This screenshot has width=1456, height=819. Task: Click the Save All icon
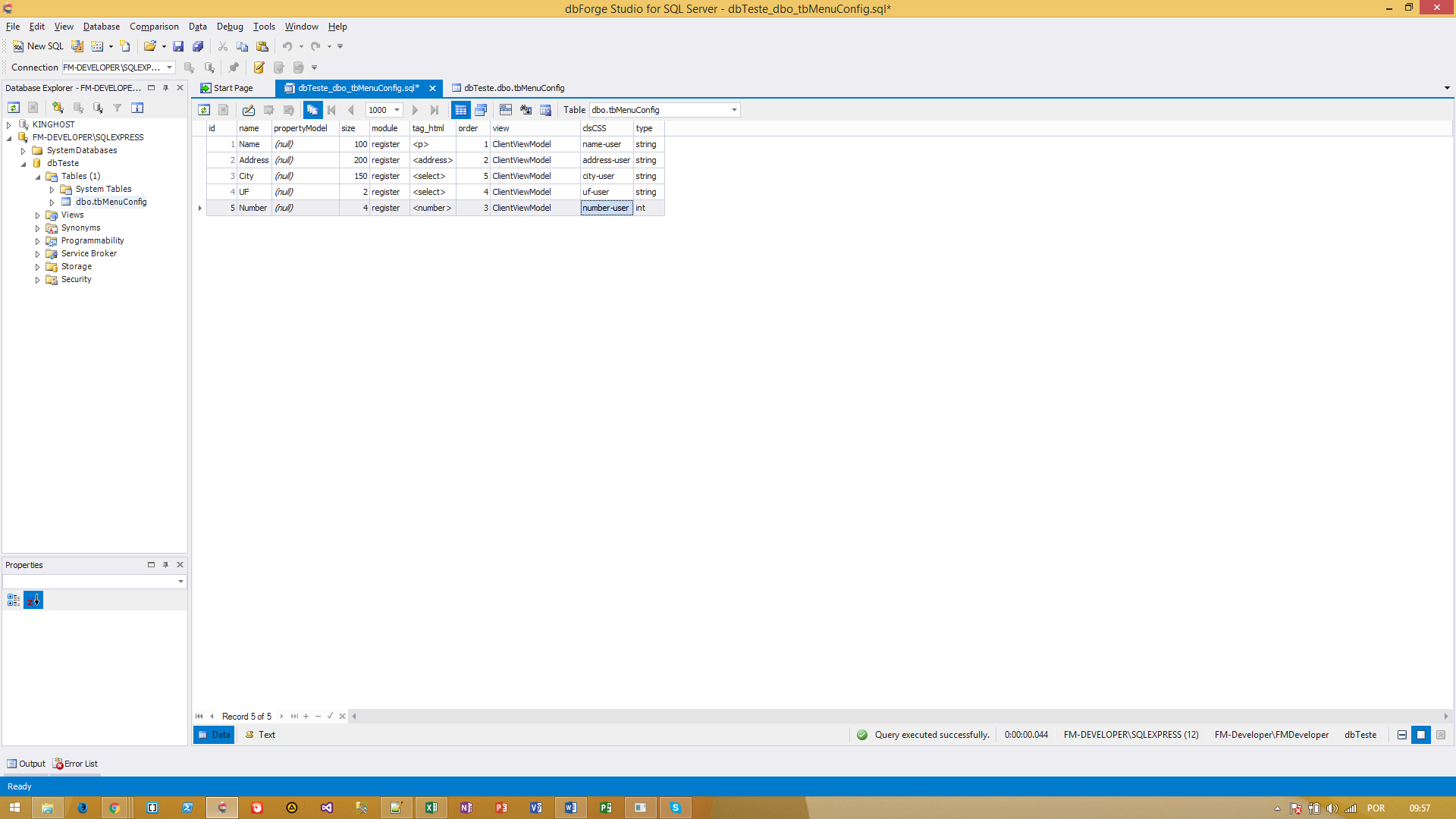[x=198, y=46]
